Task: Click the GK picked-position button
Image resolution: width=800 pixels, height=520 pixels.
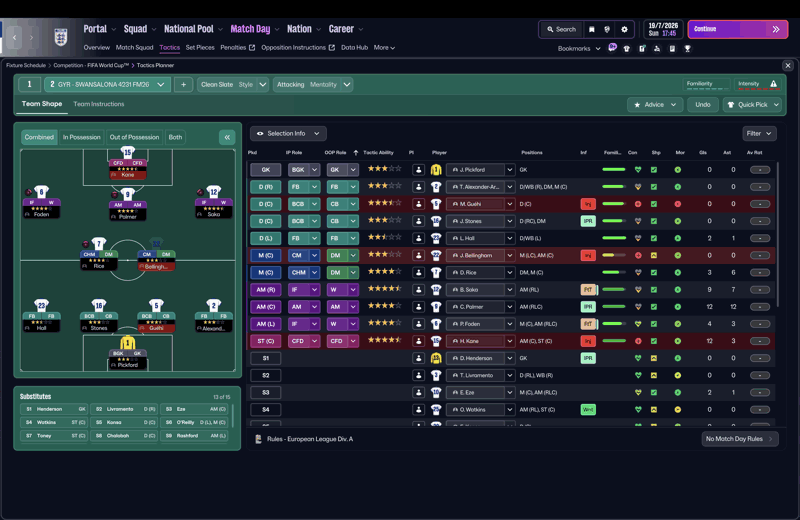Action: pos(265,169)
